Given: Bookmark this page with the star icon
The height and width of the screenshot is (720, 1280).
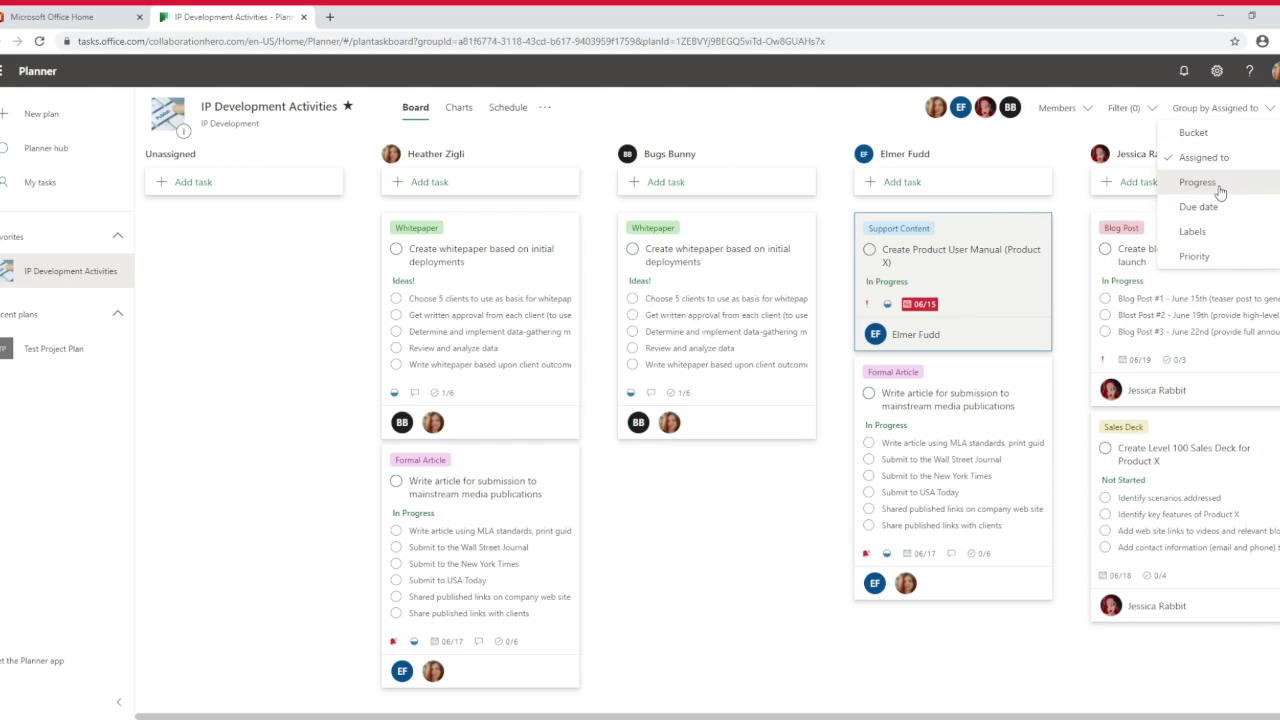Looking at the screenshot, I should click(1235, 41).
